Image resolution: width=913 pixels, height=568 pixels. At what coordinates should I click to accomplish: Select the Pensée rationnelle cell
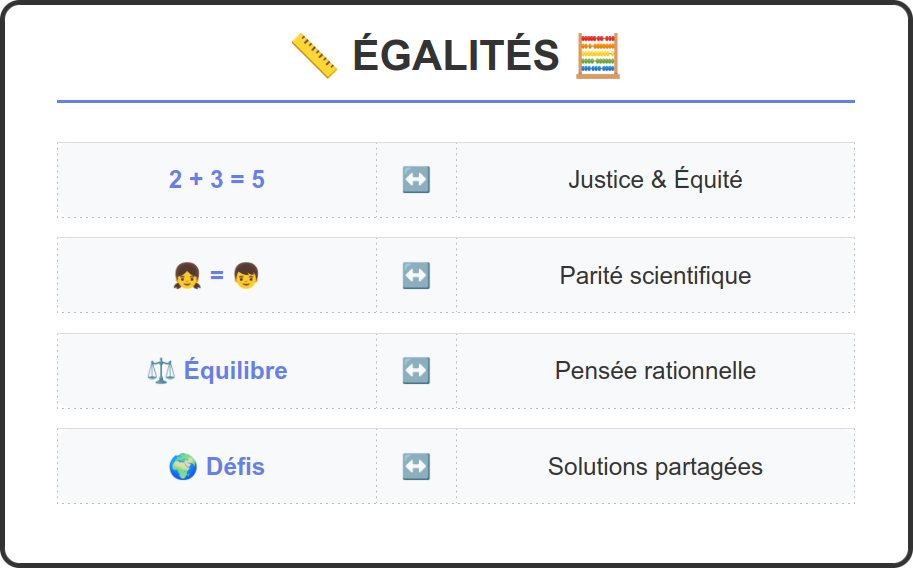tap(655, 371)
